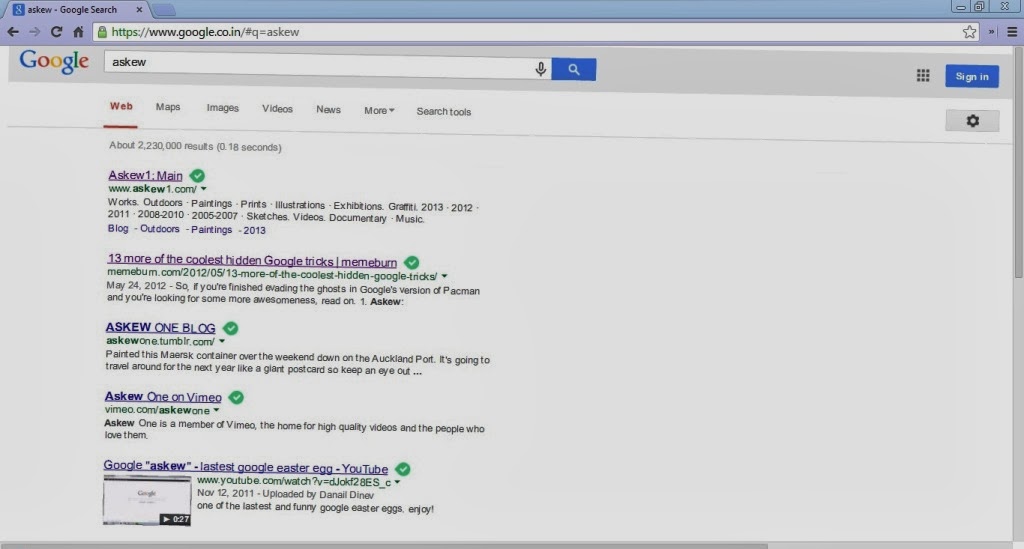Play the YouTube video thumbnail

[x=147, y=501]
